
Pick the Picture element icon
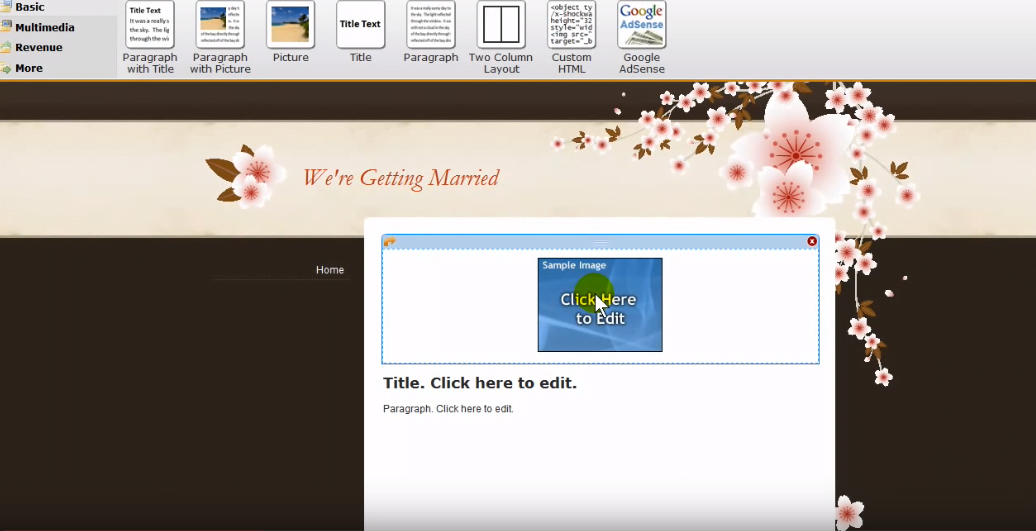tap(290, 25)
